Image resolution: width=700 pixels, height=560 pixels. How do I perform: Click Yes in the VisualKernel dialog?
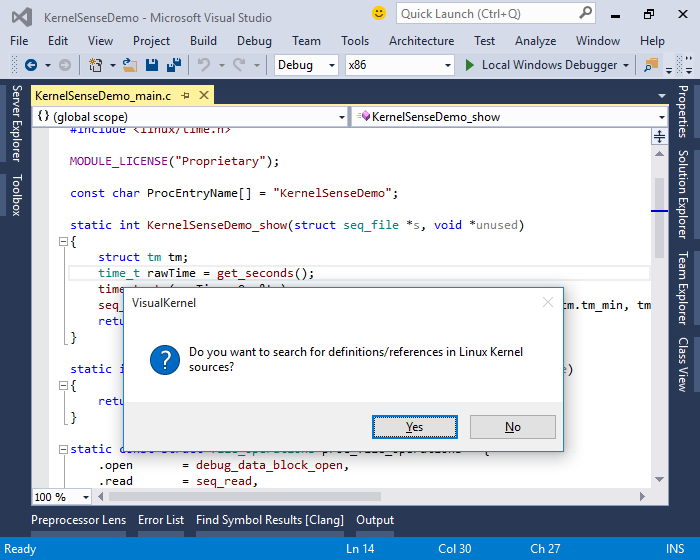[x=414, y=427]
